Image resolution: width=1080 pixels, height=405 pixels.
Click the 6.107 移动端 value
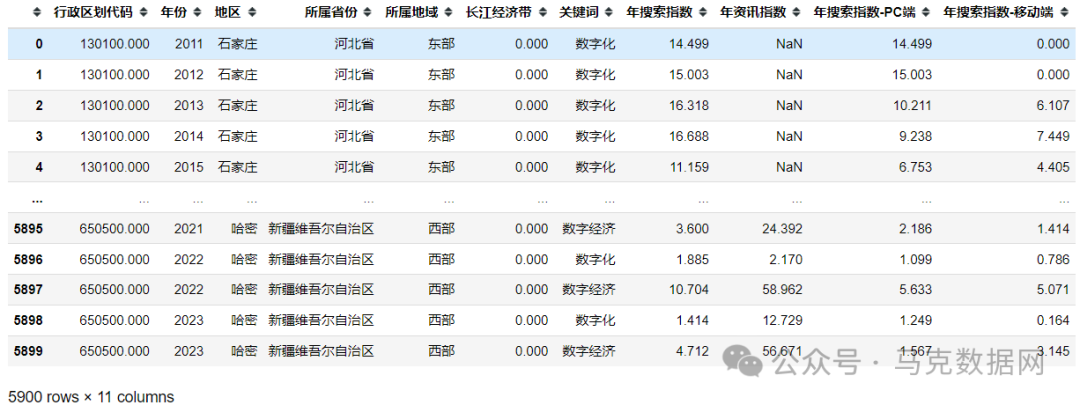click(1054, 105)
